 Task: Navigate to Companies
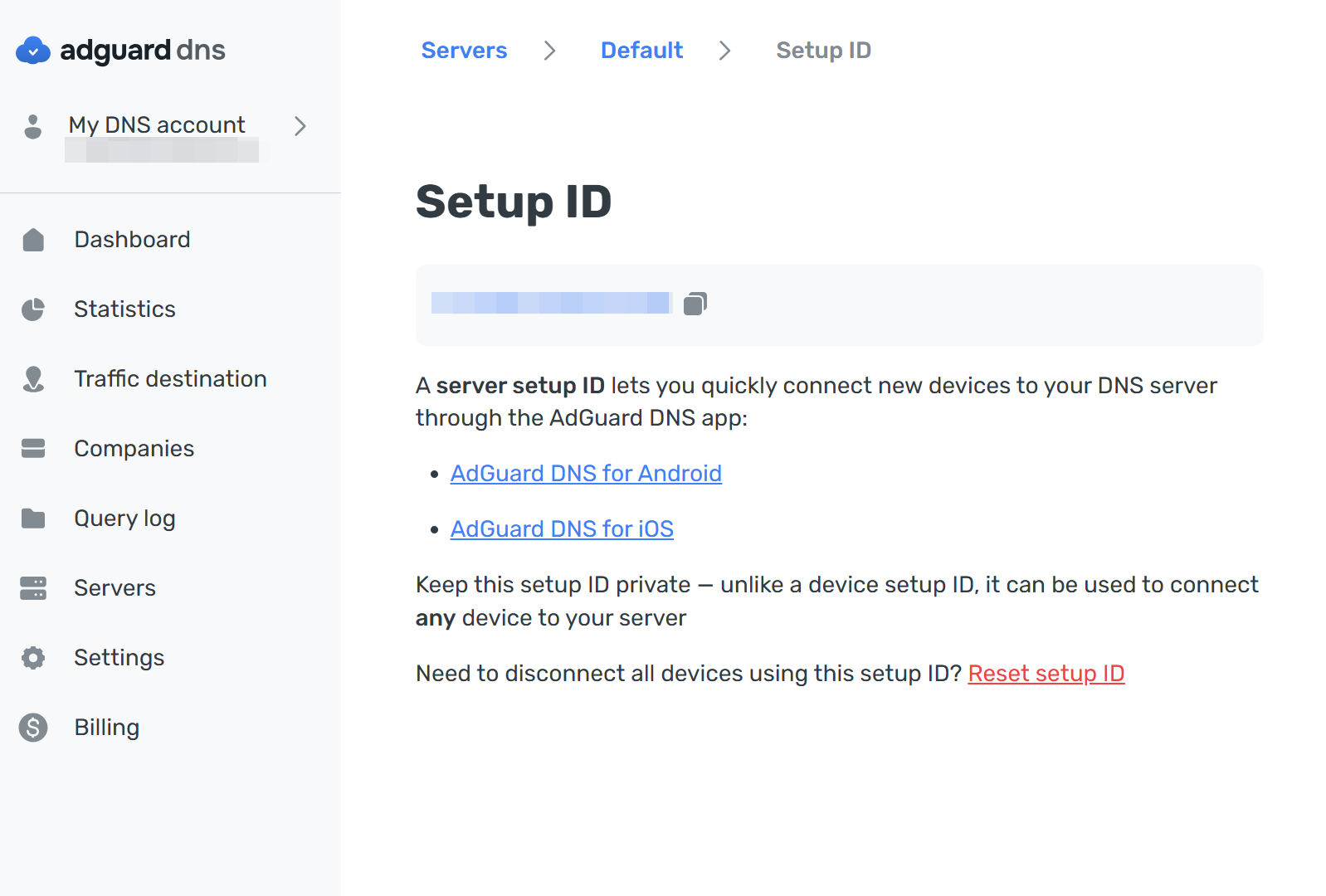click(134, 449)
